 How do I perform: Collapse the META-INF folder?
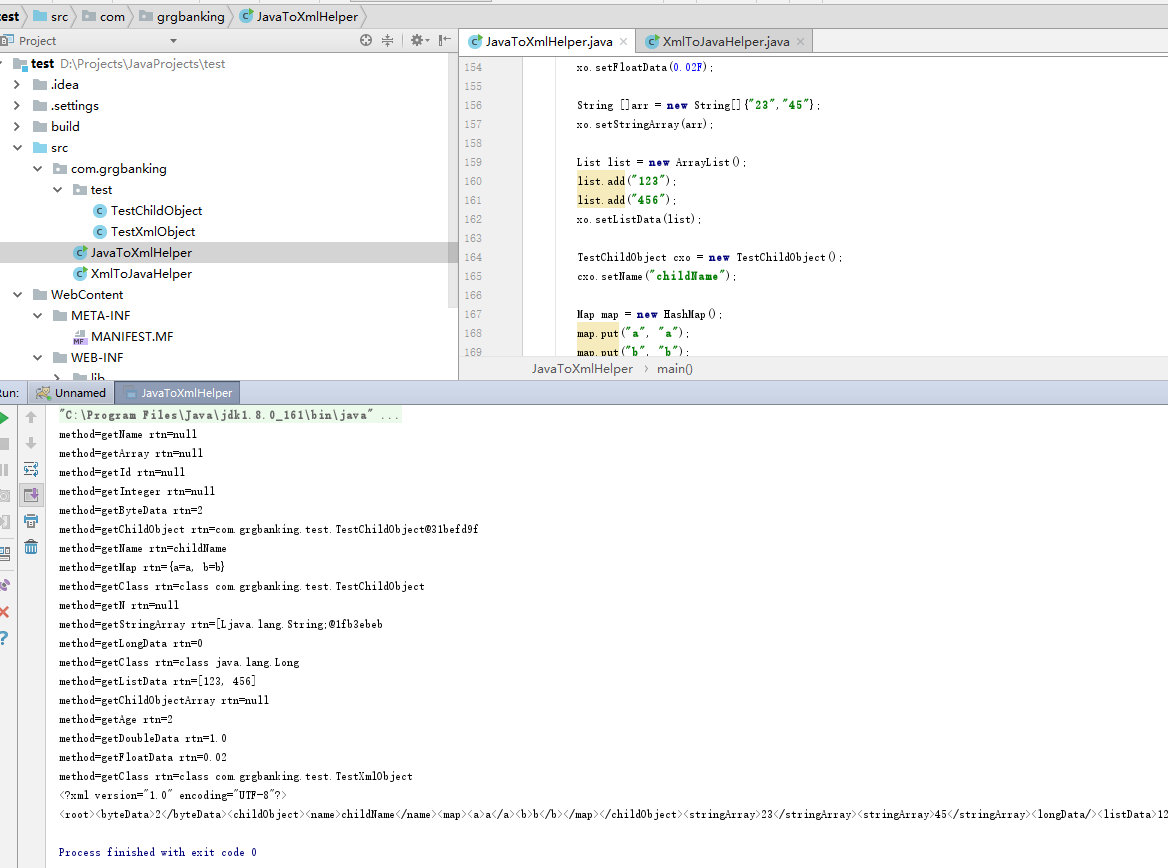37,315
